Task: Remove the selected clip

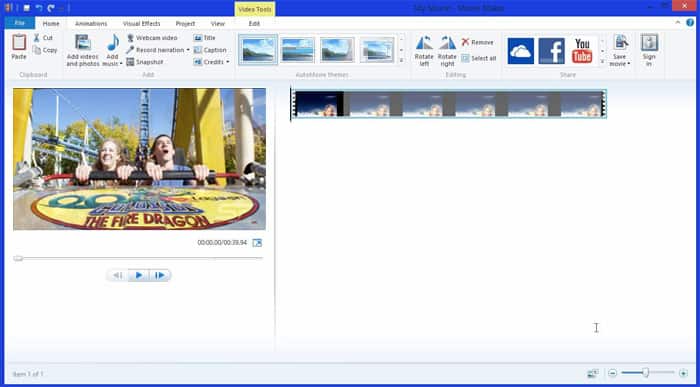Action: point(477,42)
